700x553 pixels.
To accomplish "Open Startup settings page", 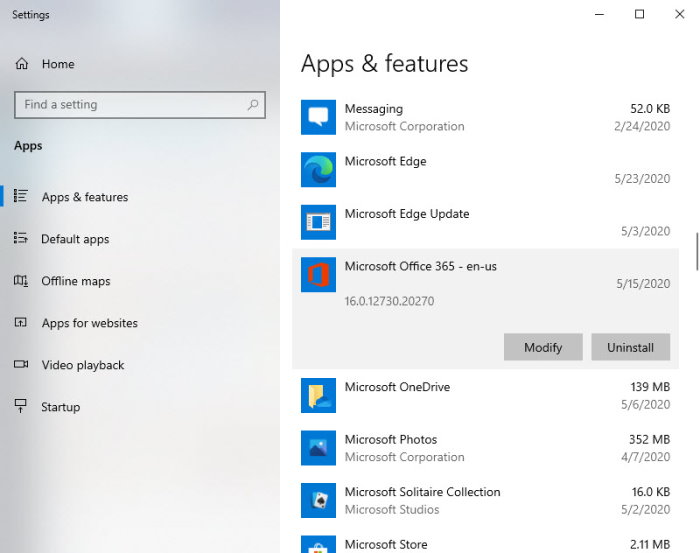I will coord(61,407).
